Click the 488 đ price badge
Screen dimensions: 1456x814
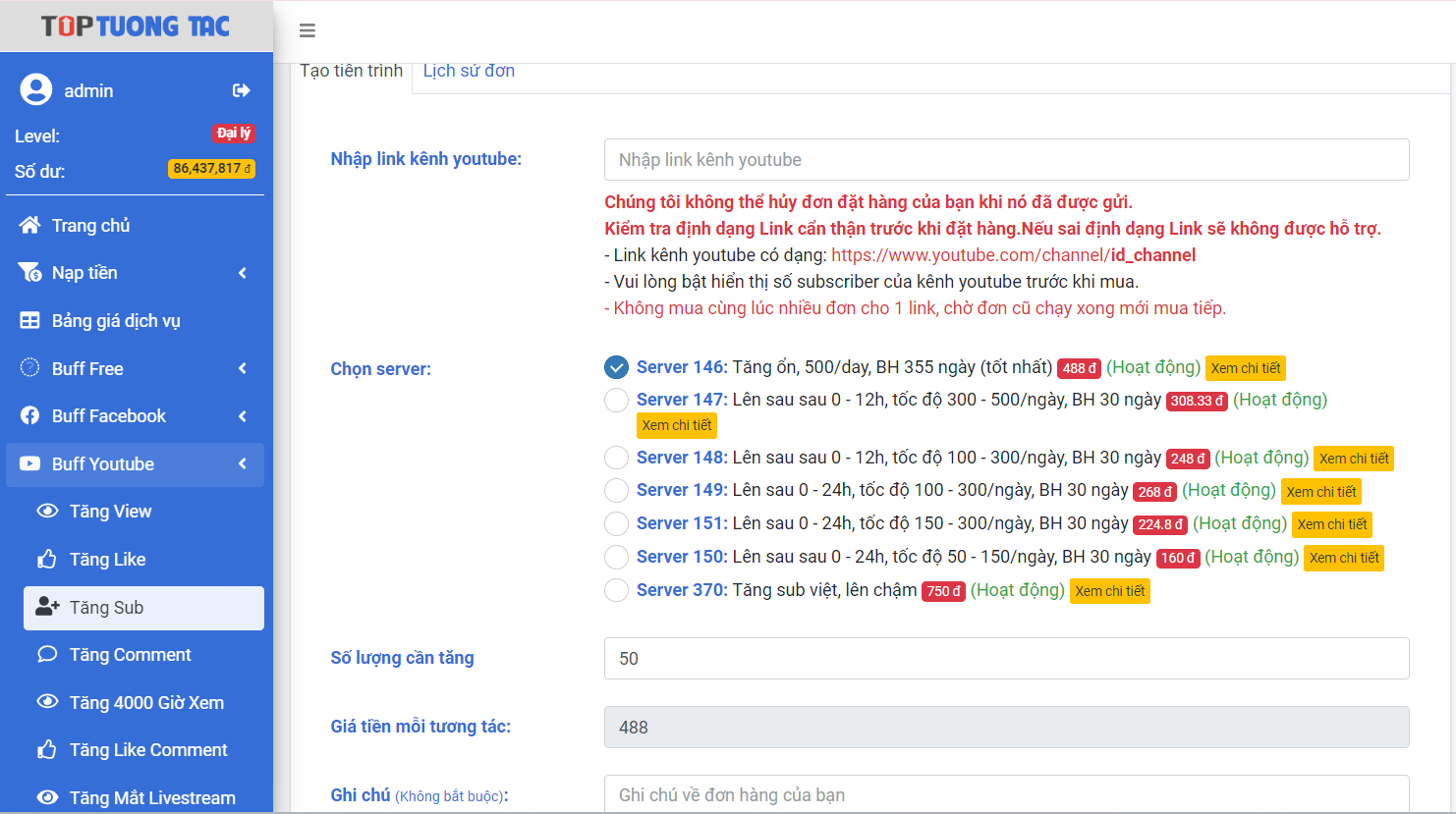tap(1079, 368)
